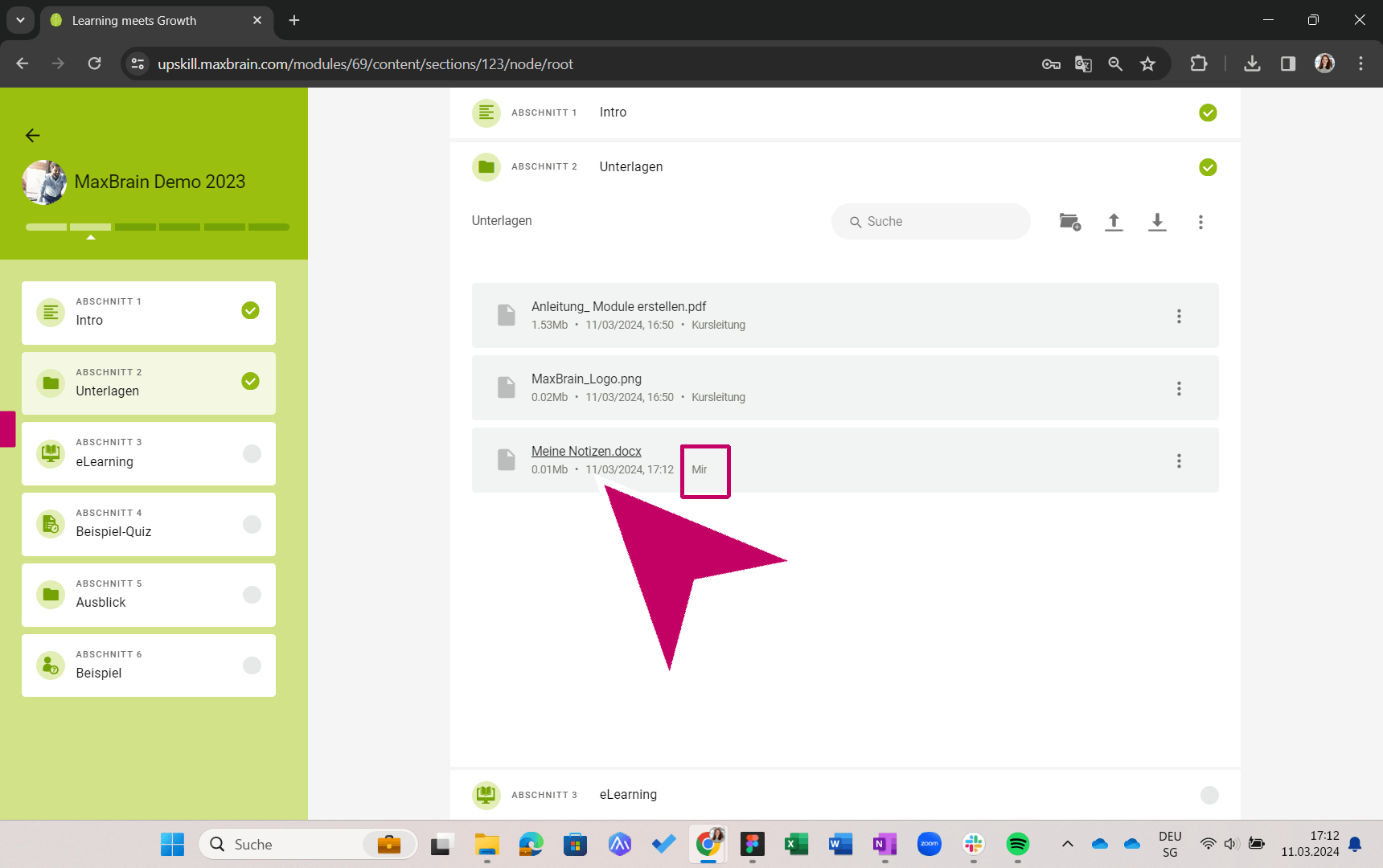The image size is (1383, 868).
Task: Toggle completion circle on main eLearning header
Action: click(x=1209, y=795)
